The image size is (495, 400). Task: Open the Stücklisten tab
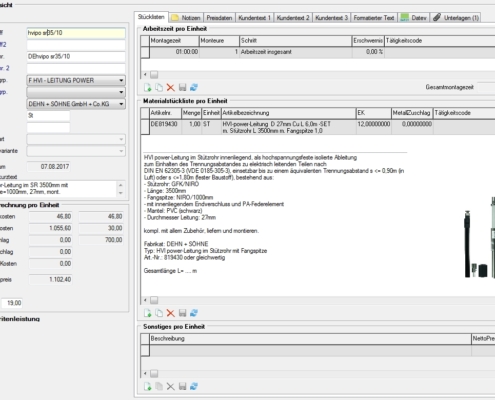151,17
